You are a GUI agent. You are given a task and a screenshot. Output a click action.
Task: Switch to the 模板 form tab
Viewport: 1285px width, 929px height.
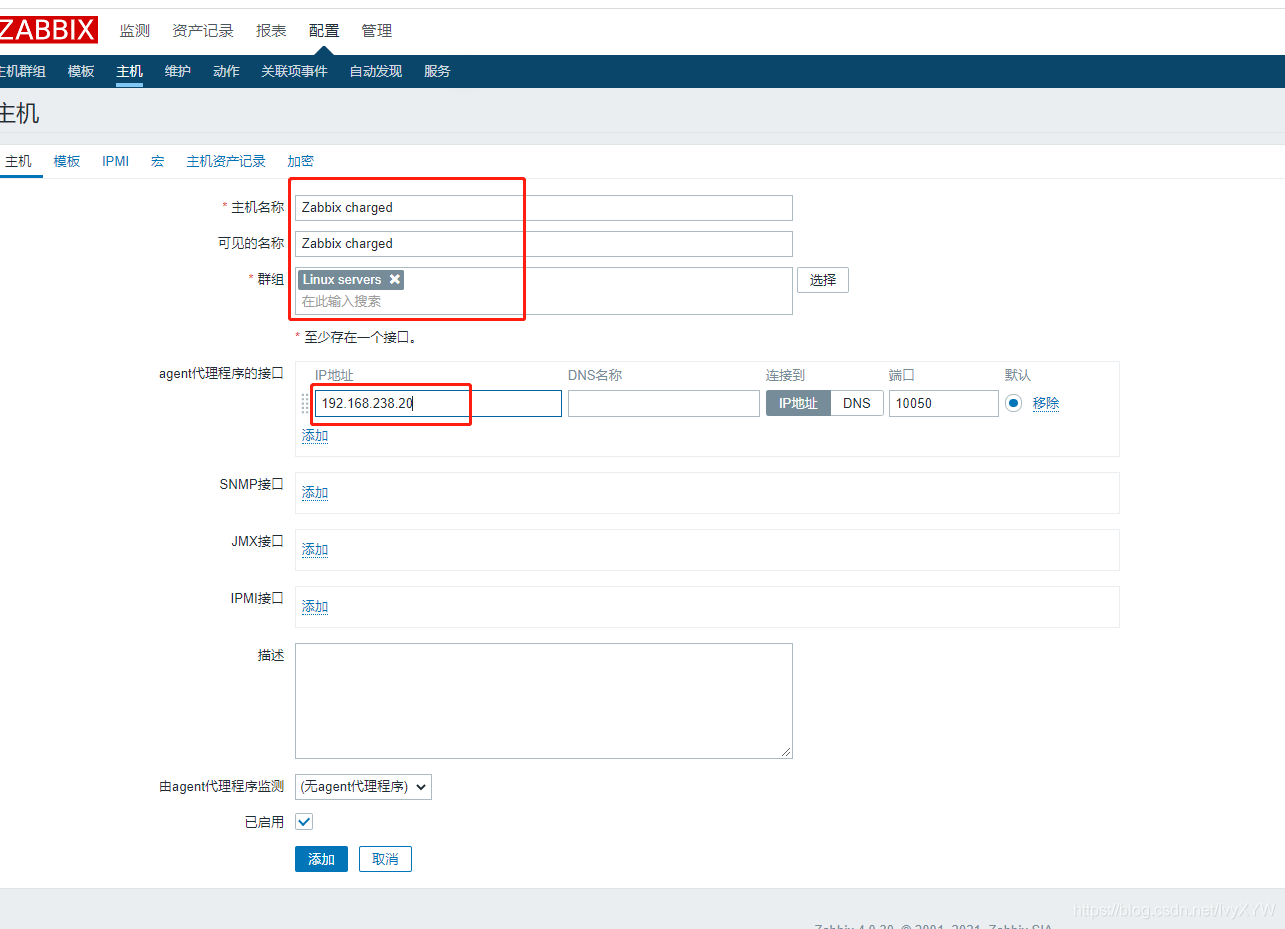67,161
